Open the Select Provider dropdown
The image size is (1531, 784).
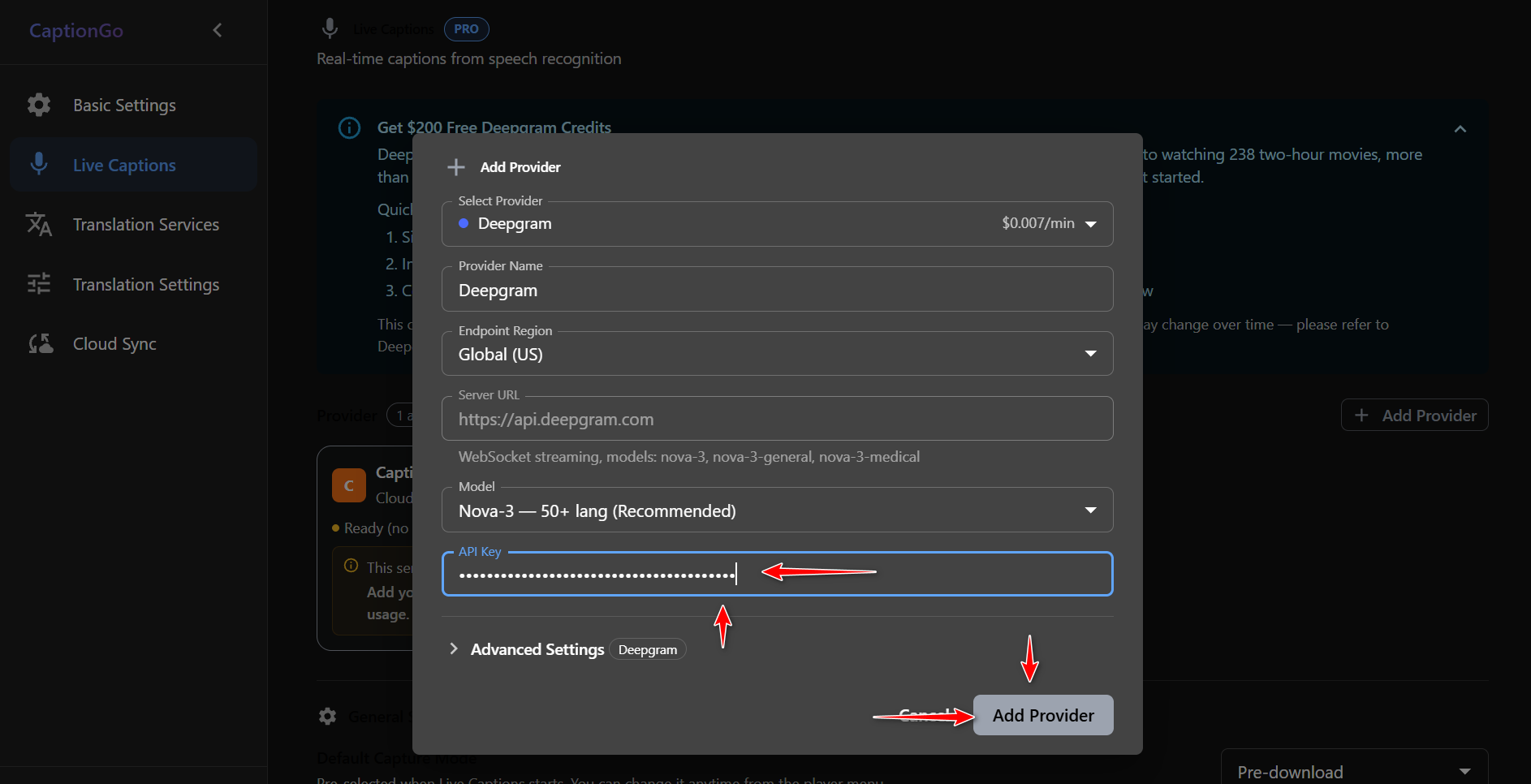click(x=777, y=223)
